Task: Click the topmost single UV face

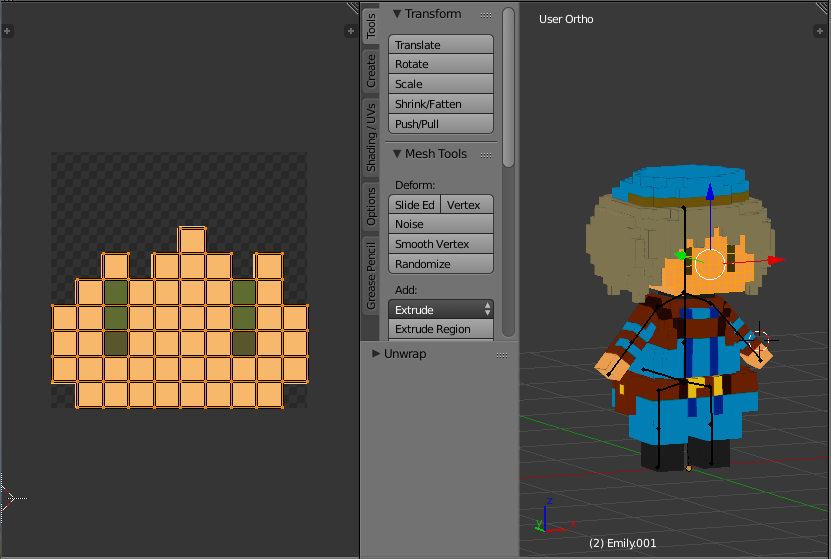Action: [x=192, y=241]
